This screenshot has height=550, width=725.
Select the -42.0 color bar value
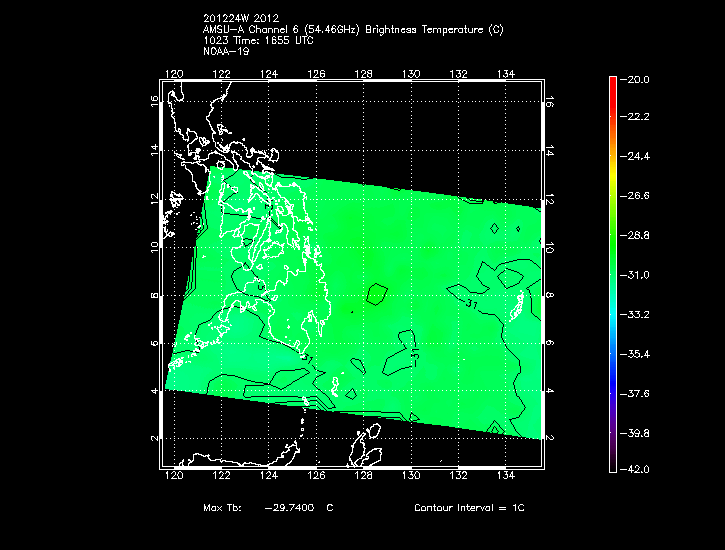635,469
